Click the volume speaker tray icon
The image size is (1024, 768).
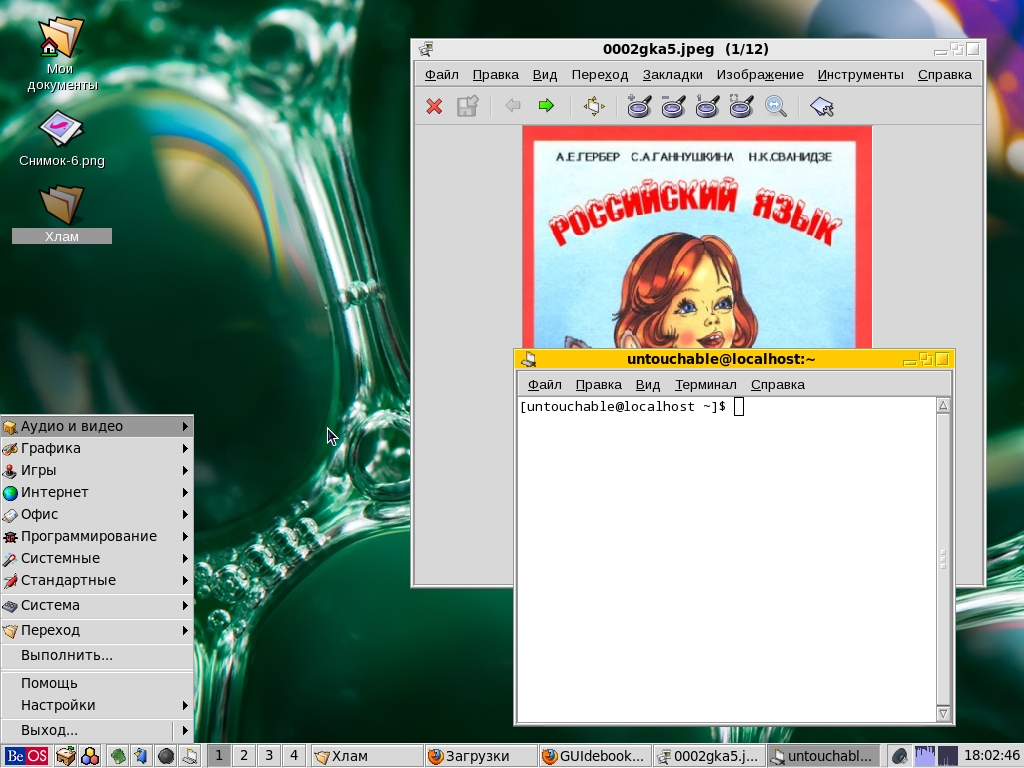tap(899, 756)
